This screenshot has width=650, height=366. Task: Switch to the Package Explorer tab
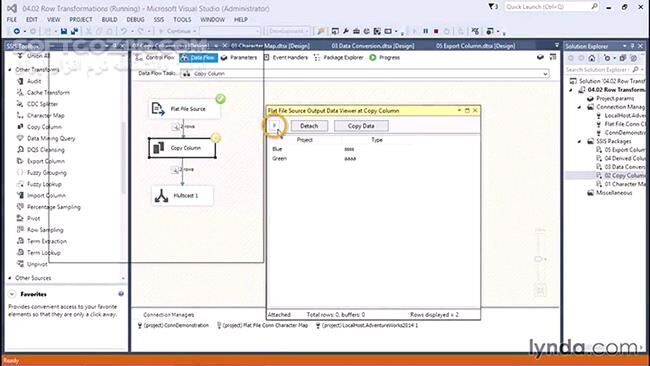tap(339, 58)
